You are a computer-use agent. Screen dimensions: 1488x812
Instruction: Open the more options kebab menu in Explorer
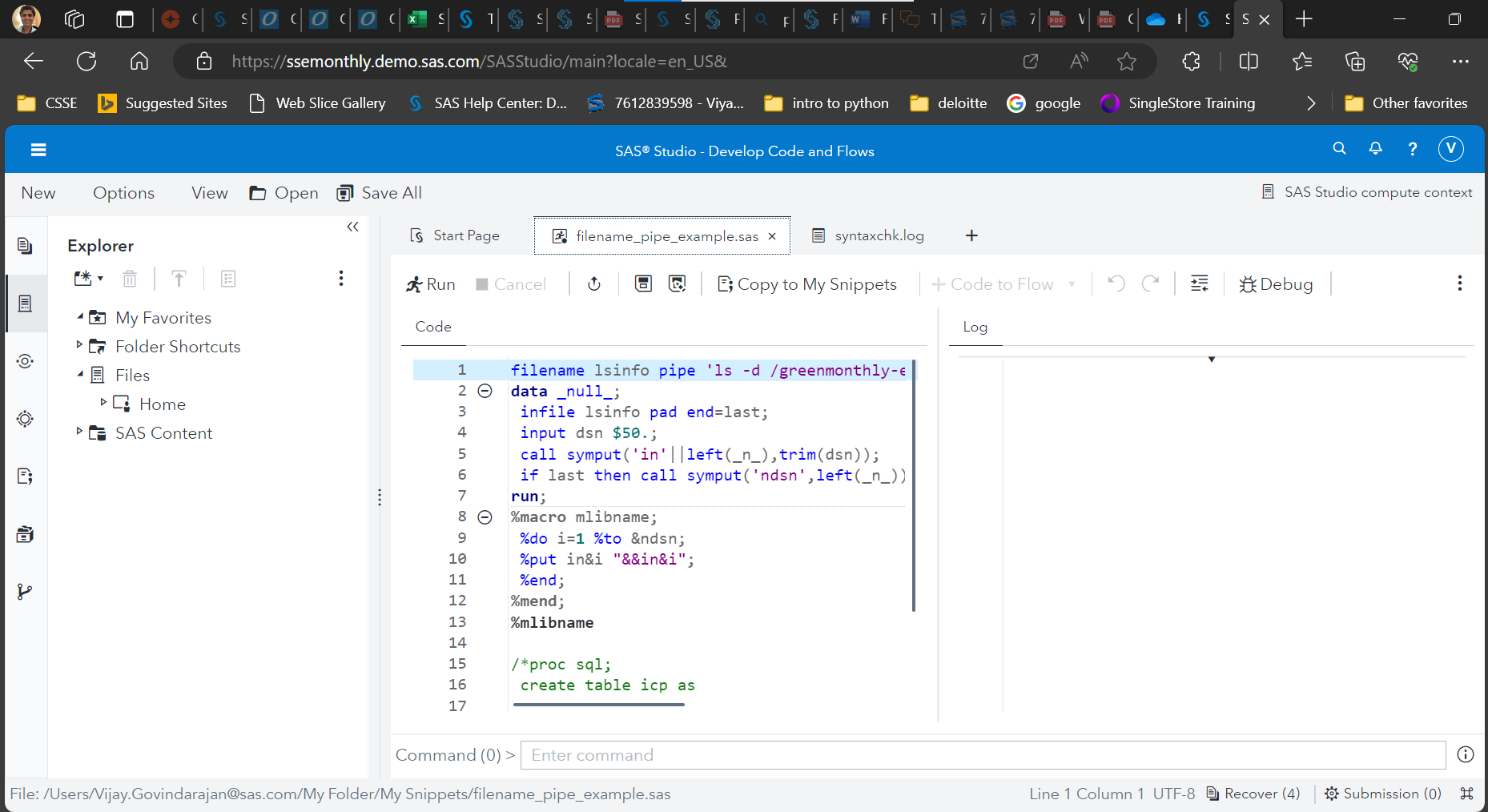340,278
